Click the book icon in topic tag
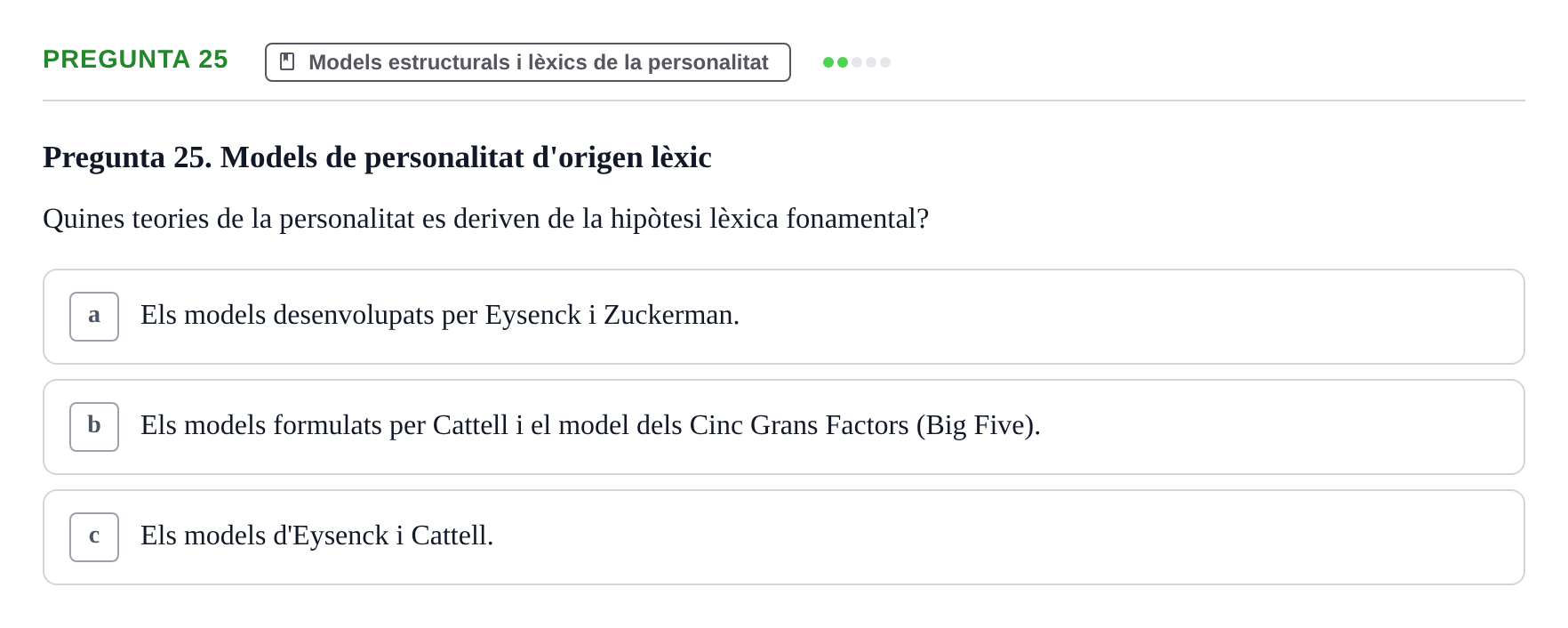The image size is (1568, 628). tap(287, 61)
